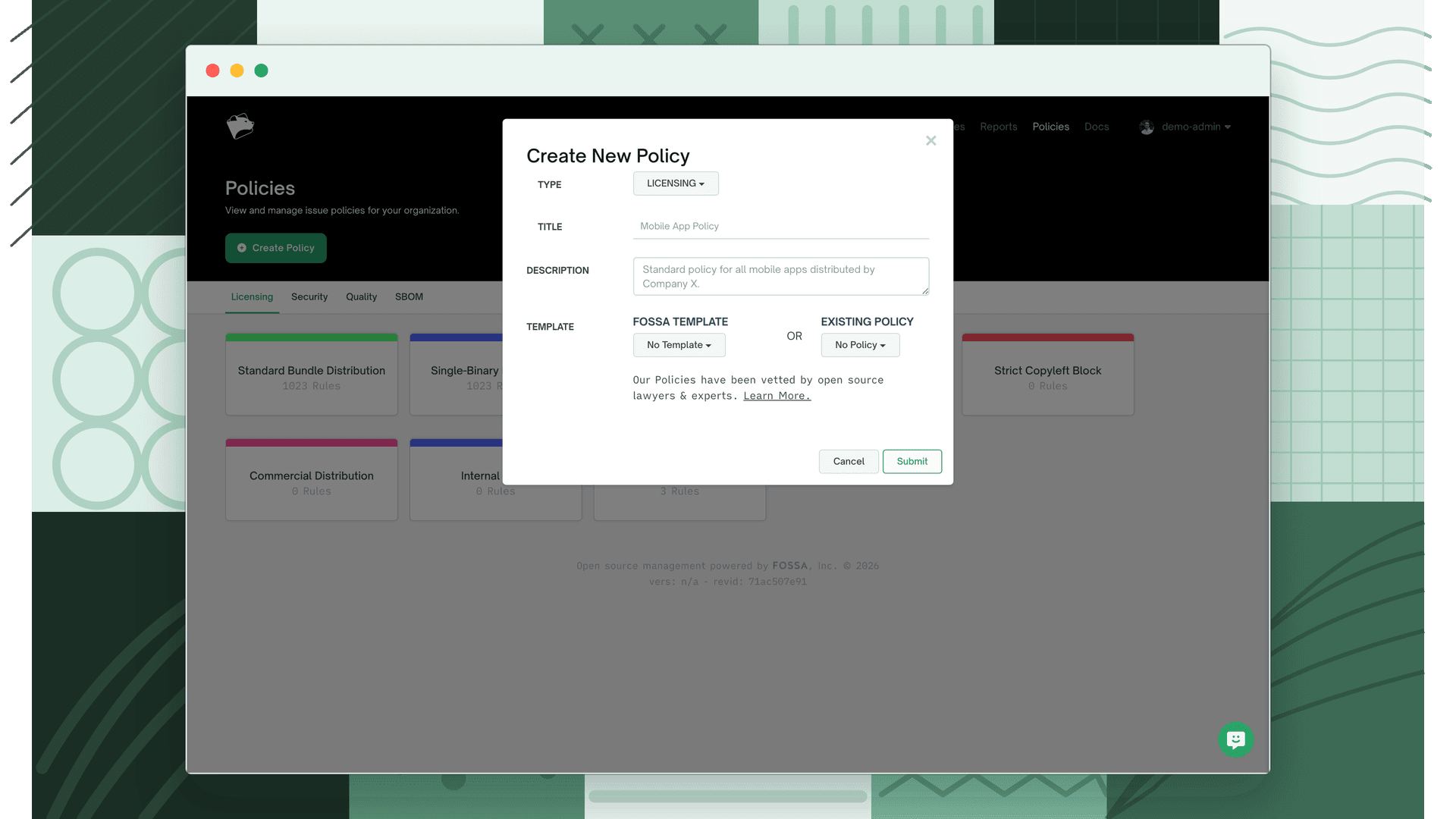Click the red window close dot

point(213,71)
